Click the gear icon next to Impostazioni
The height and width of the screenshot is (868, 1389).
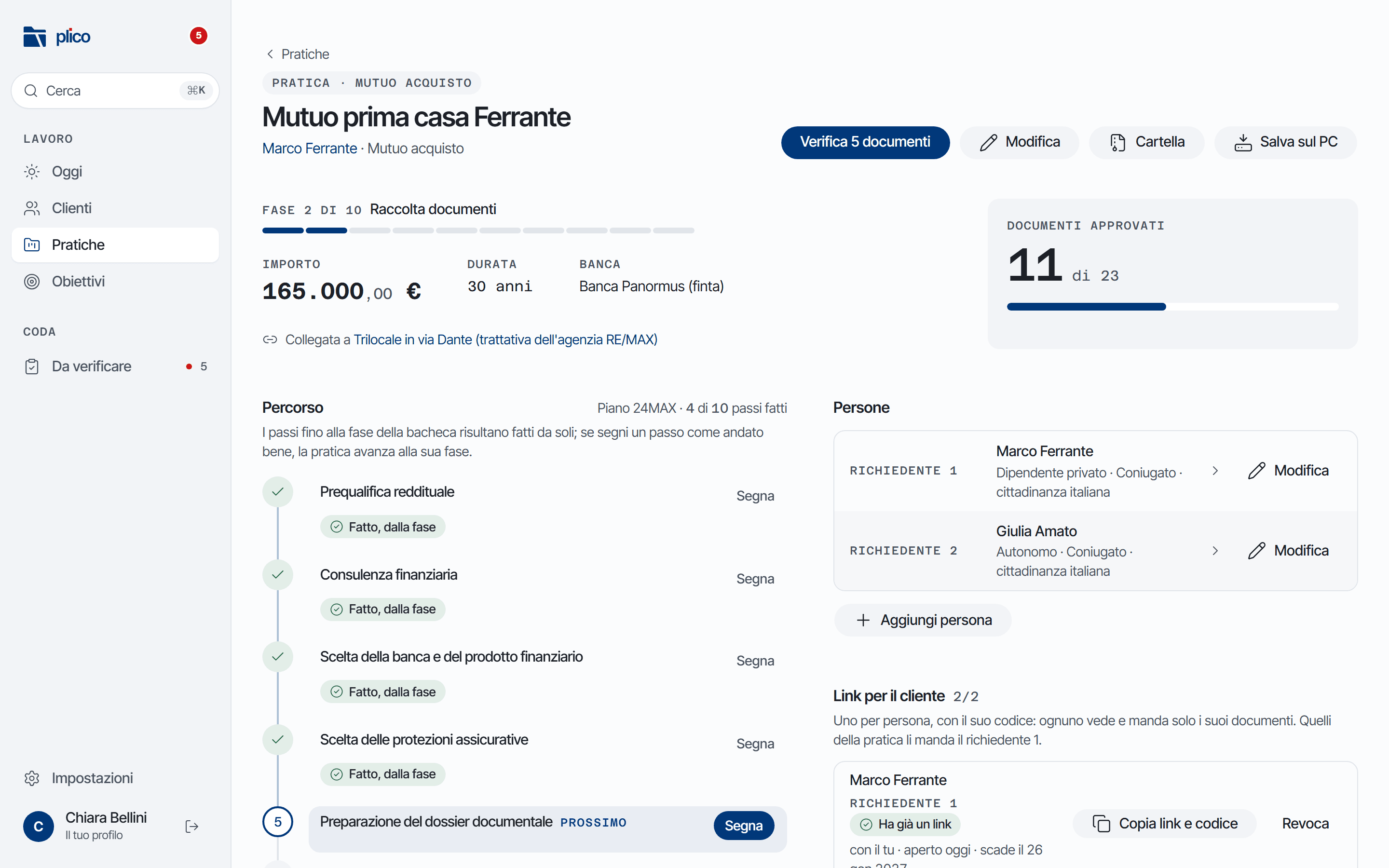[32, 778]
